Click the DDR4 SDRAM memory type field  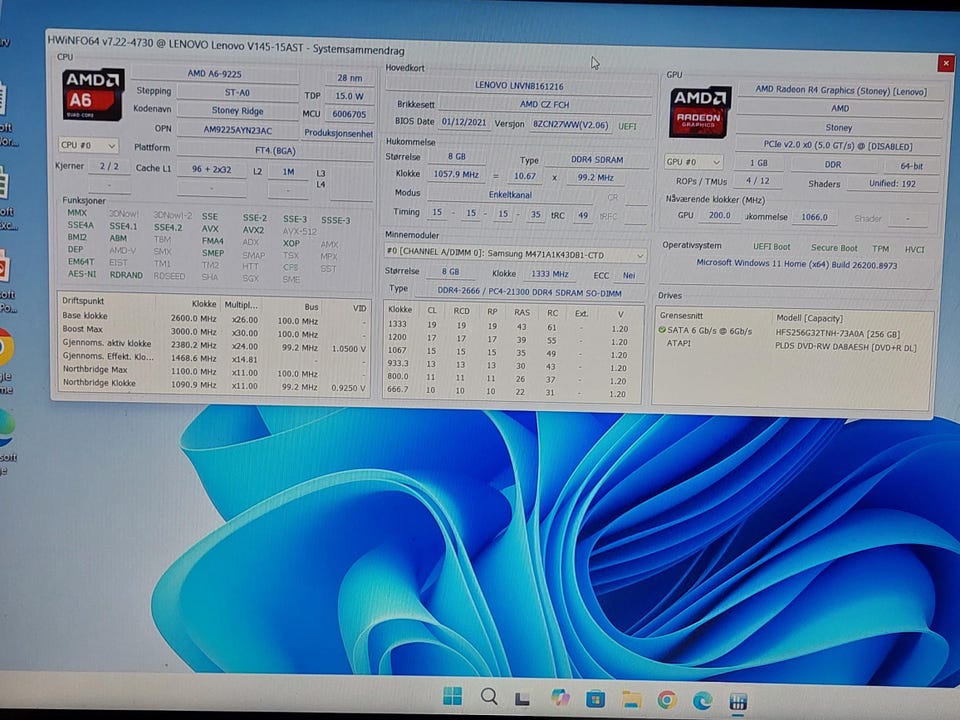pos(597,160)
